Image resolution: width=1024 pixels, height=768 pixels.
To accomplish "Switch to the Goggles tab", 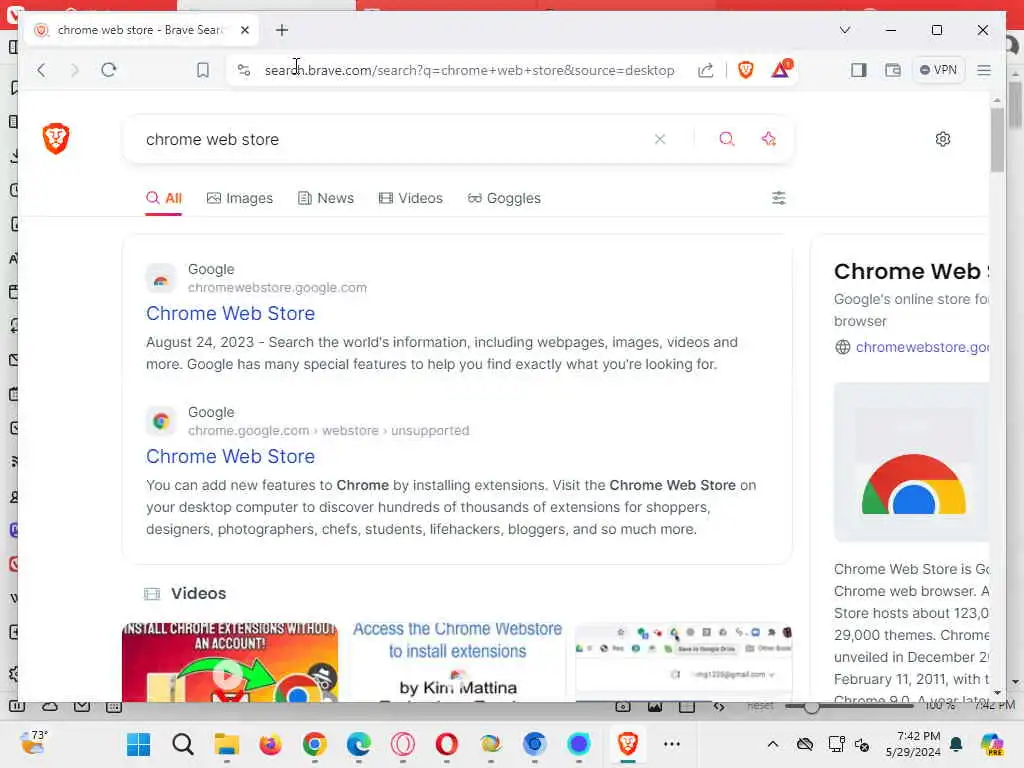I will click(x=504, y=198).
